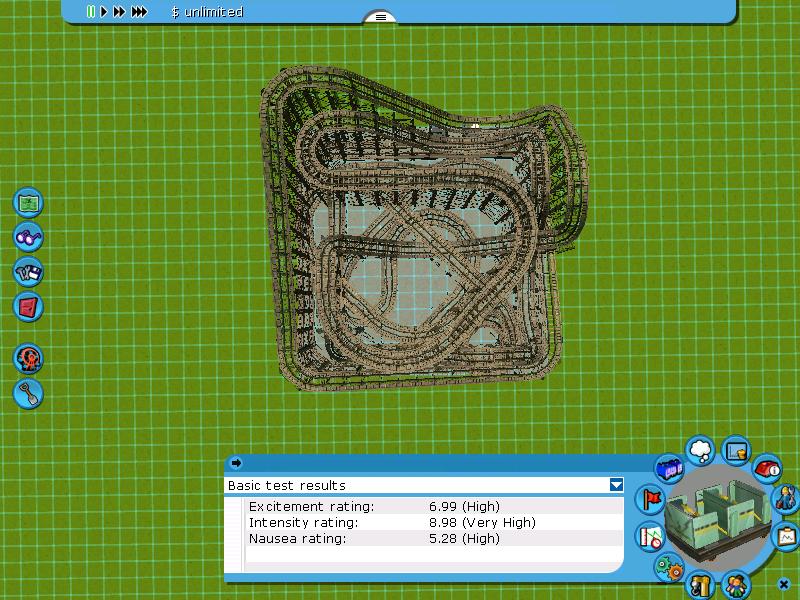Open the ride graph with clock icon

pyautogui.click(x=651, y=537)
